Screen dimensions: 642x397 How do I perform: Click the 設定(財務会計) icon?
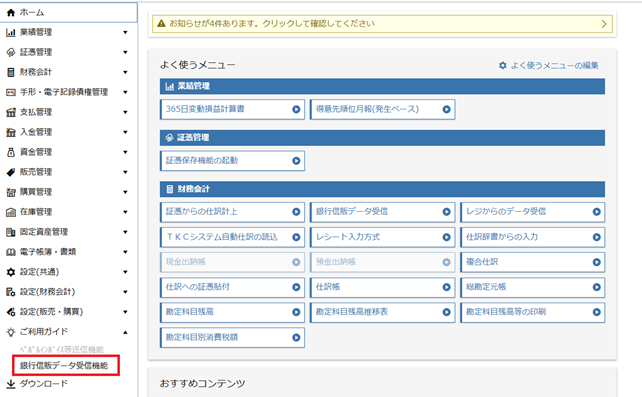tap(11, 292)
